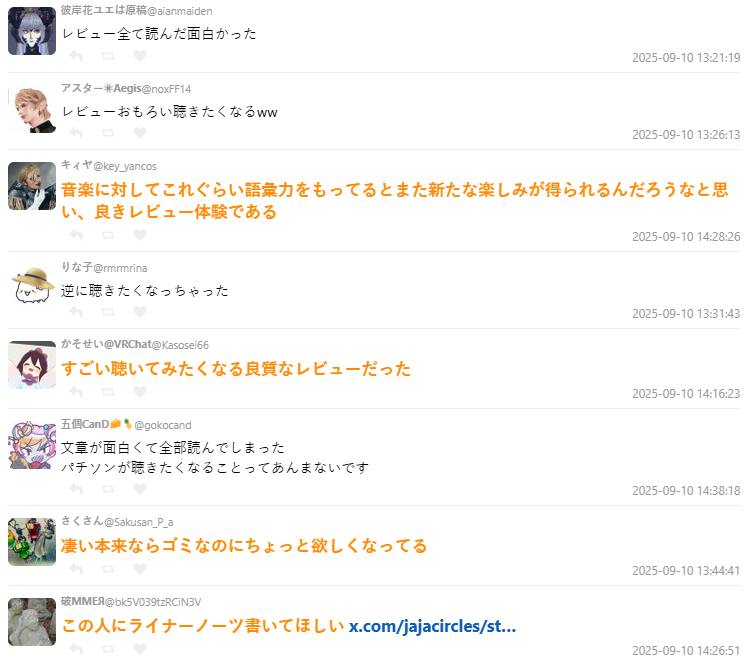Retweet the @aianmaiden tweet

(108, 56)
